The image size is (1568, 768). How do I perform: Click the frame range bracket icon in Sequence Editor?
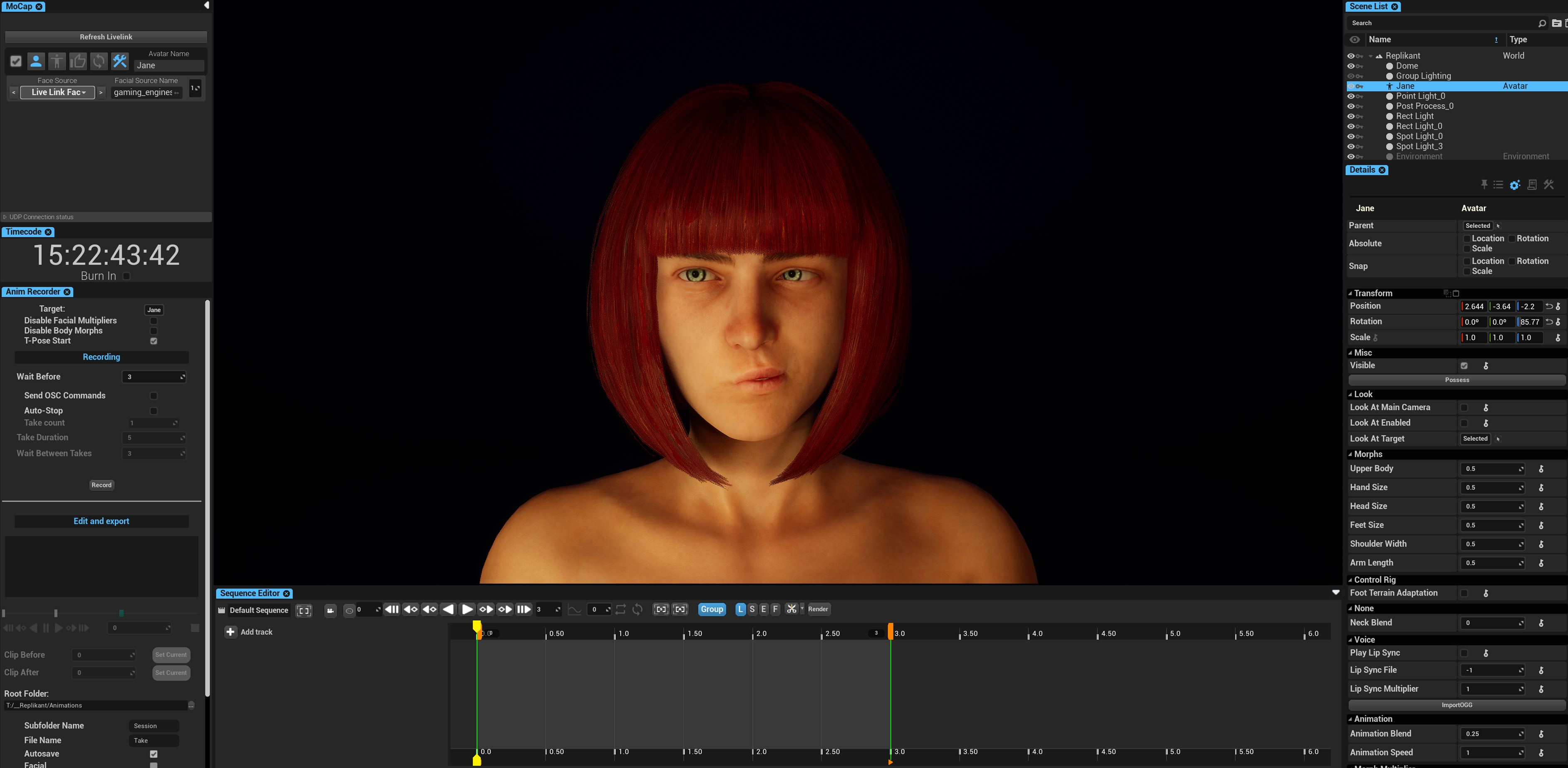tap(304, 610)
